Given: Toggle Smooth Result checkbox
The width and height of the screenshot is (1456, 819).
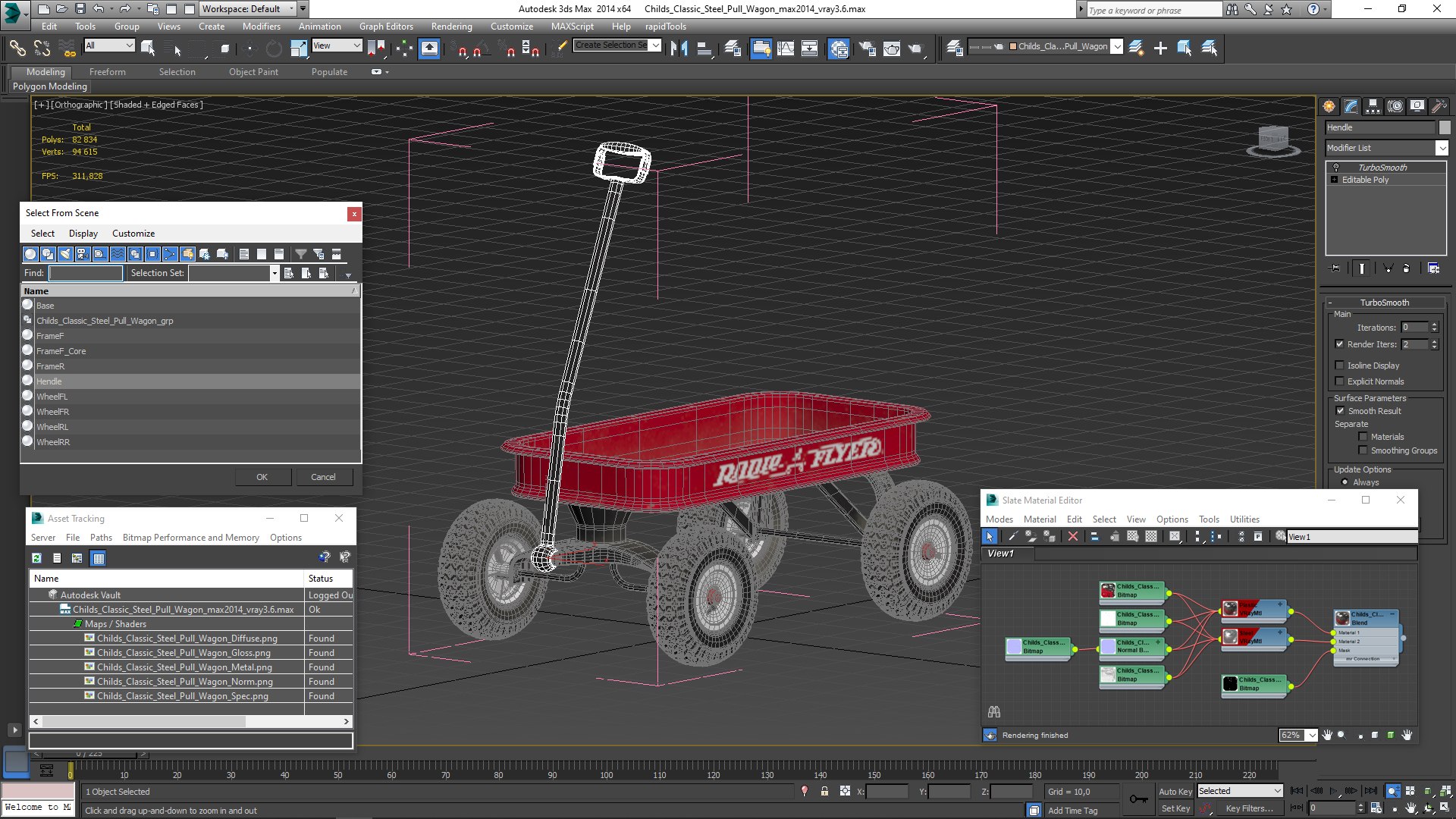Looking at the screenshot, I should 1340,411.
